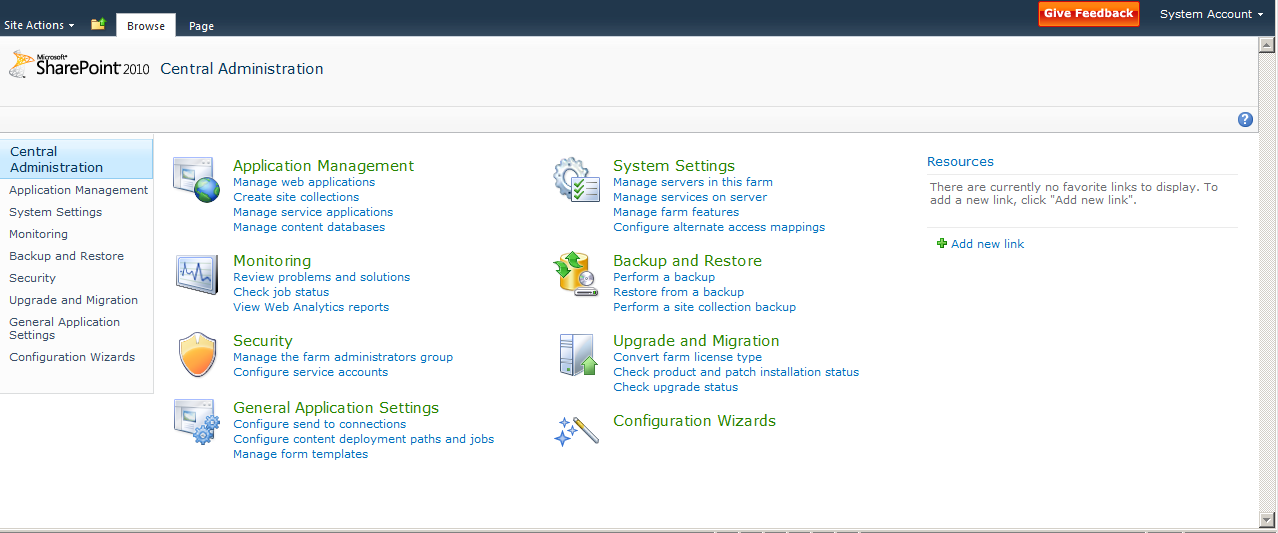Click the Upgrade and Migration server icon
The width and height of the screenshot is (1278, 533).
point(576,355)
